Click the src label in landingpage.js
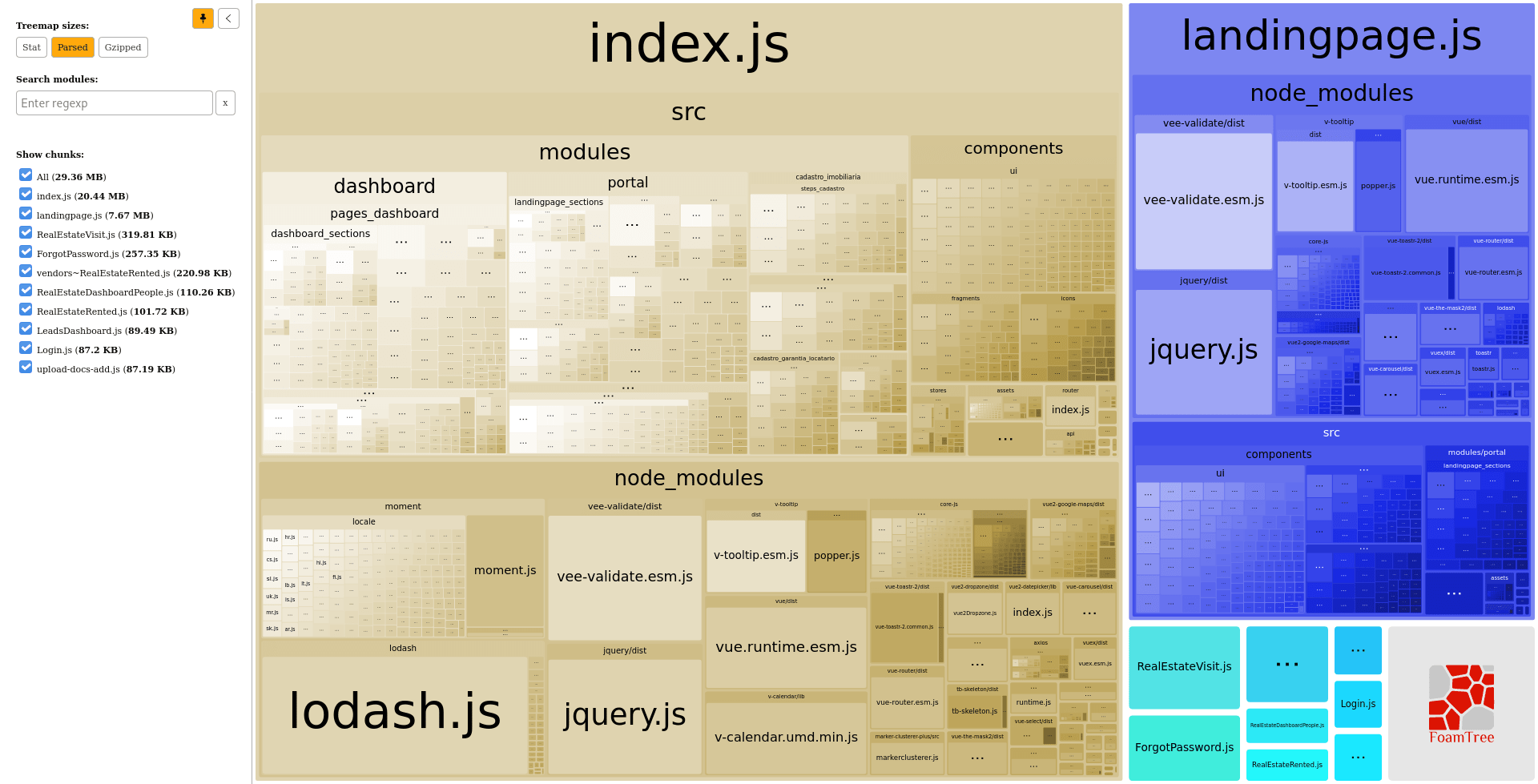Screen dimensions: 1538x784 point(1331,433)
